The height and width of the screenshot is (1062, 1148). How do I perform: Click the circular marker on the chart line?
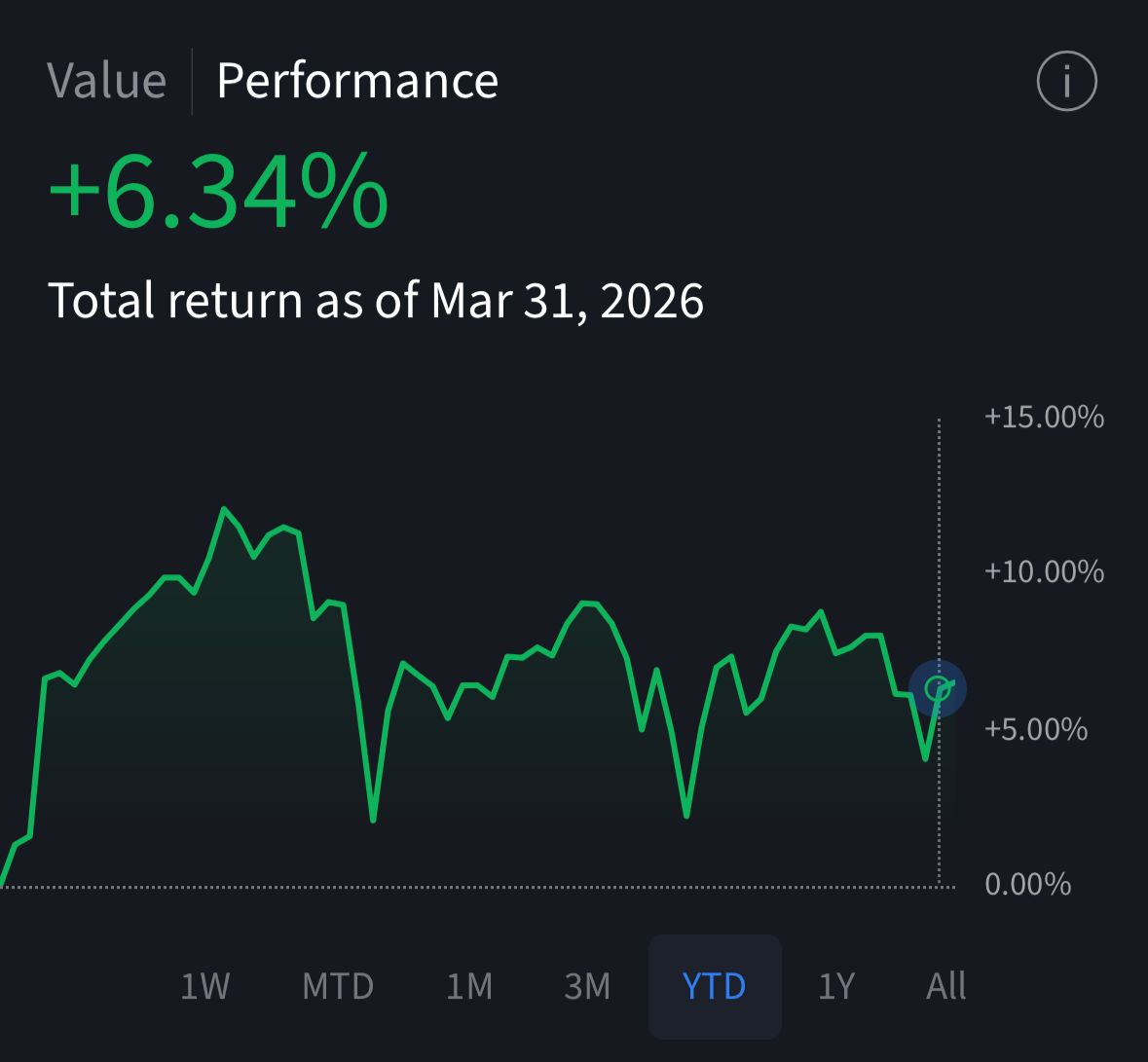938,689
